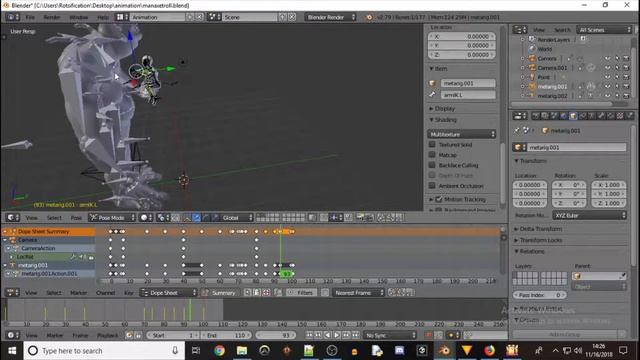The width and height of the screenshot is (640, 360).
Task: Toggle viewport visibility of Camera in outliner
Action: pyautogui.click(x=608, y=58)
